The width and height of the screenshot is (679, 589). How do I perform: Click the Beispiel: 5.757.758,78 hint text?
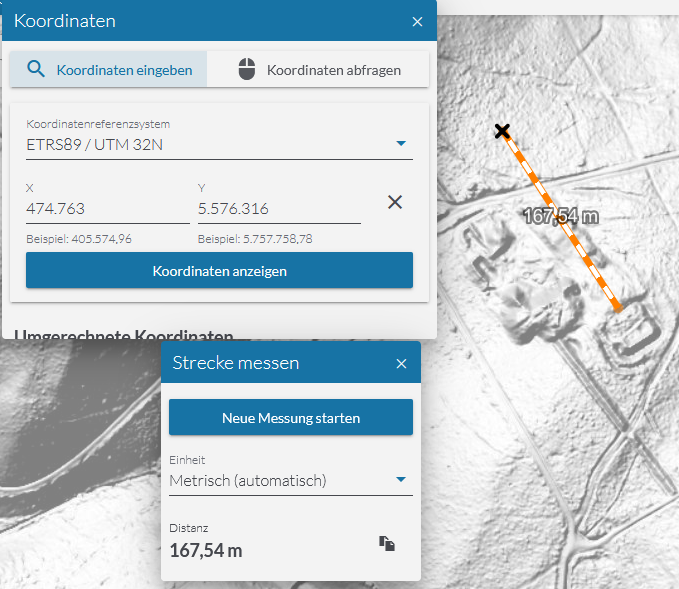(255, 239)
